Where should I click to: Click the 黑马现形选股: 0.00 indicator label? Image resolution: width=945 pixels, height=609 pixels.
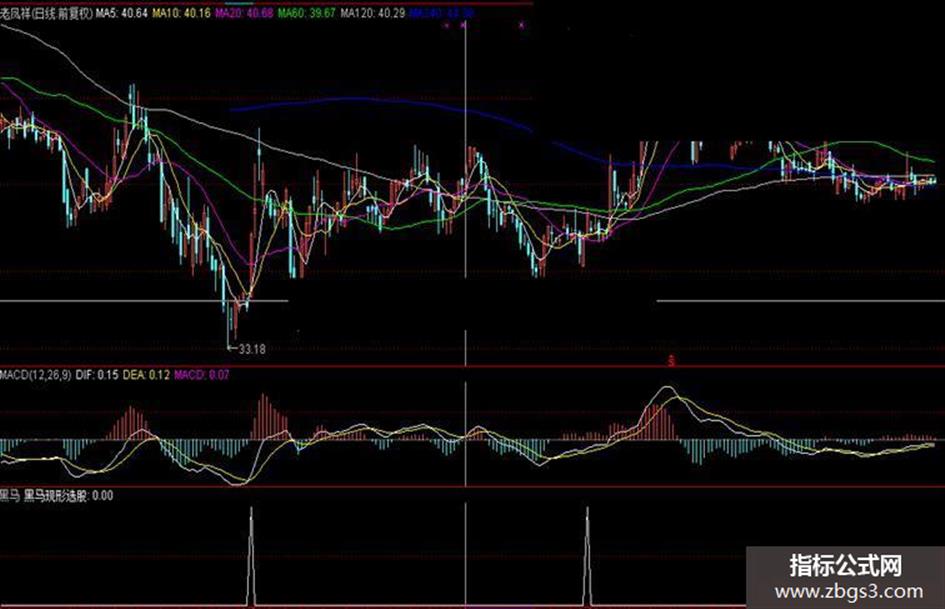click(68, 496)
